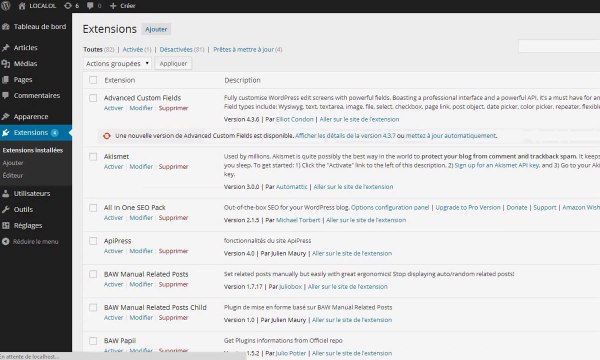The image size is (600, 360).
Task: Click the Apparence brush icon
Action: pyautogui.click(x=5, y=116)
